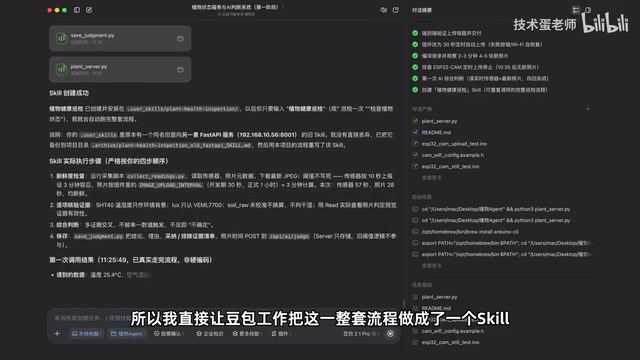Open the 更多技能 dropdown
This screenshot has width=640, height=360.
246,333
